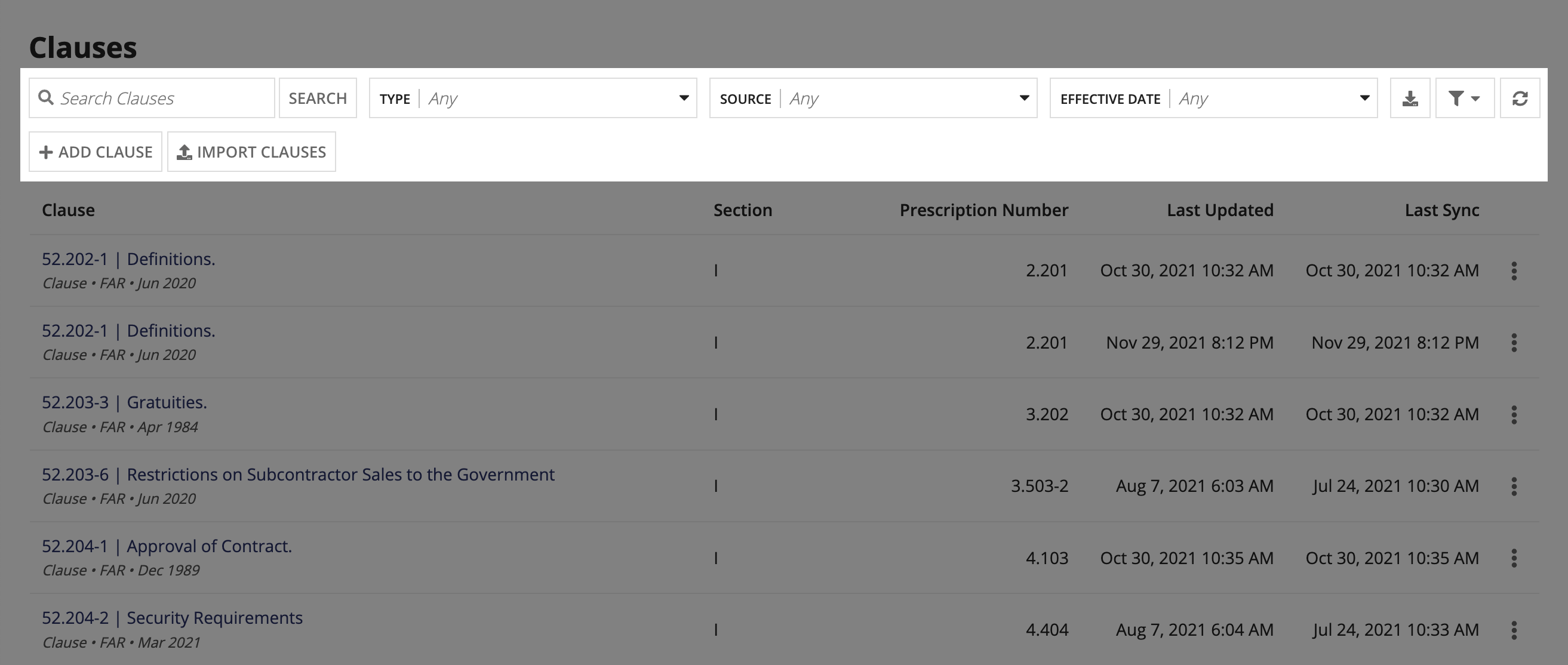1568x665 pixels.
Task: Click the magnifier icon in search box
Action: pyautogui.click(x=46, y=97)
